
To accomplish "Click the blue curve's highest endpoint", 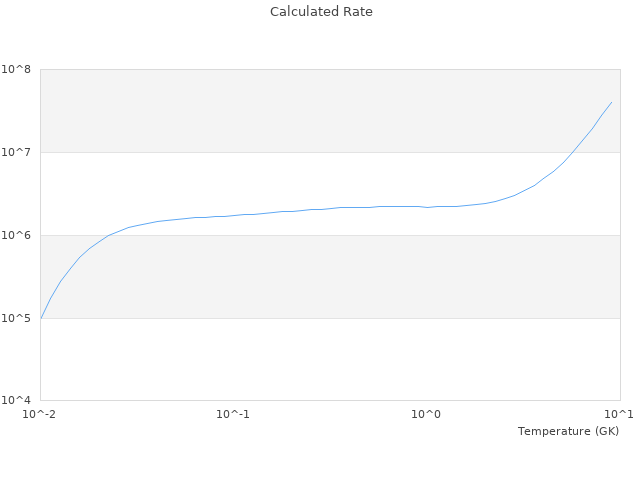I will [611, 102].
